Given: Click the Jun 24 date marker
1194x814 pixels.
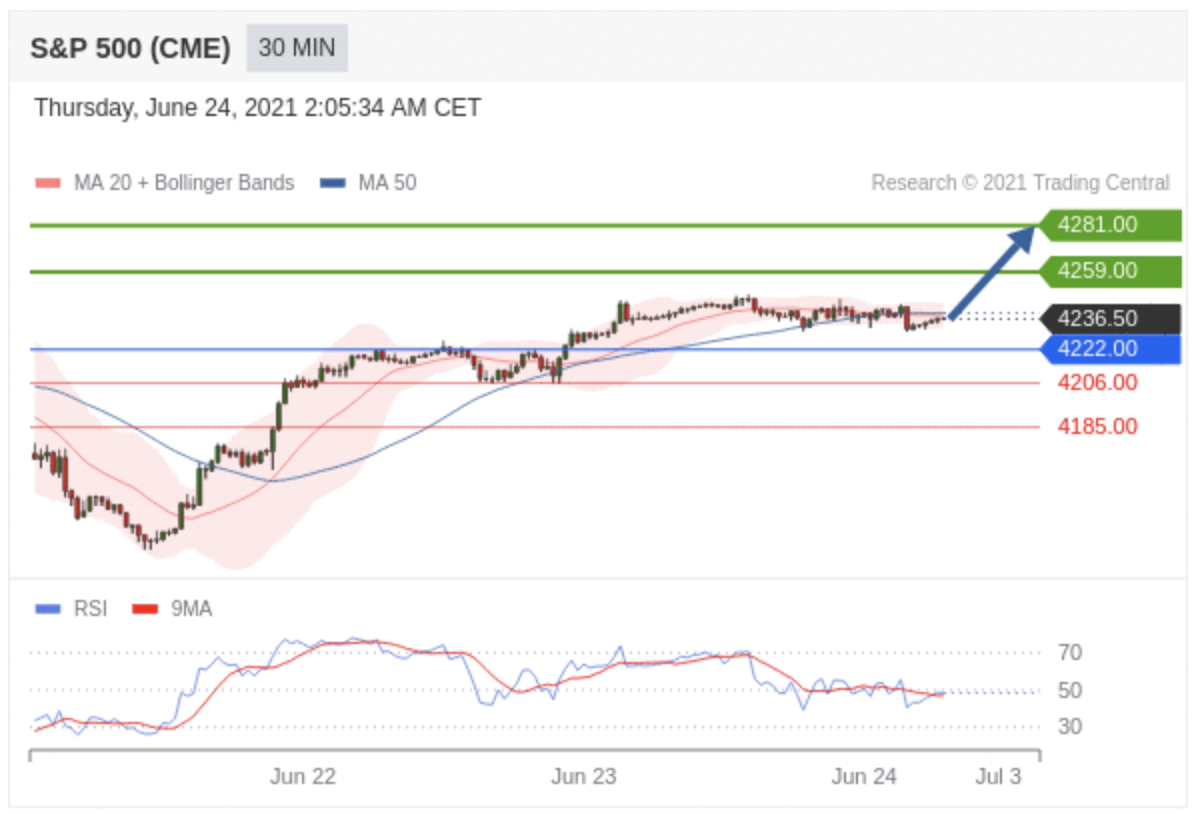Looking at the screenshot, I should click(865, 777).
